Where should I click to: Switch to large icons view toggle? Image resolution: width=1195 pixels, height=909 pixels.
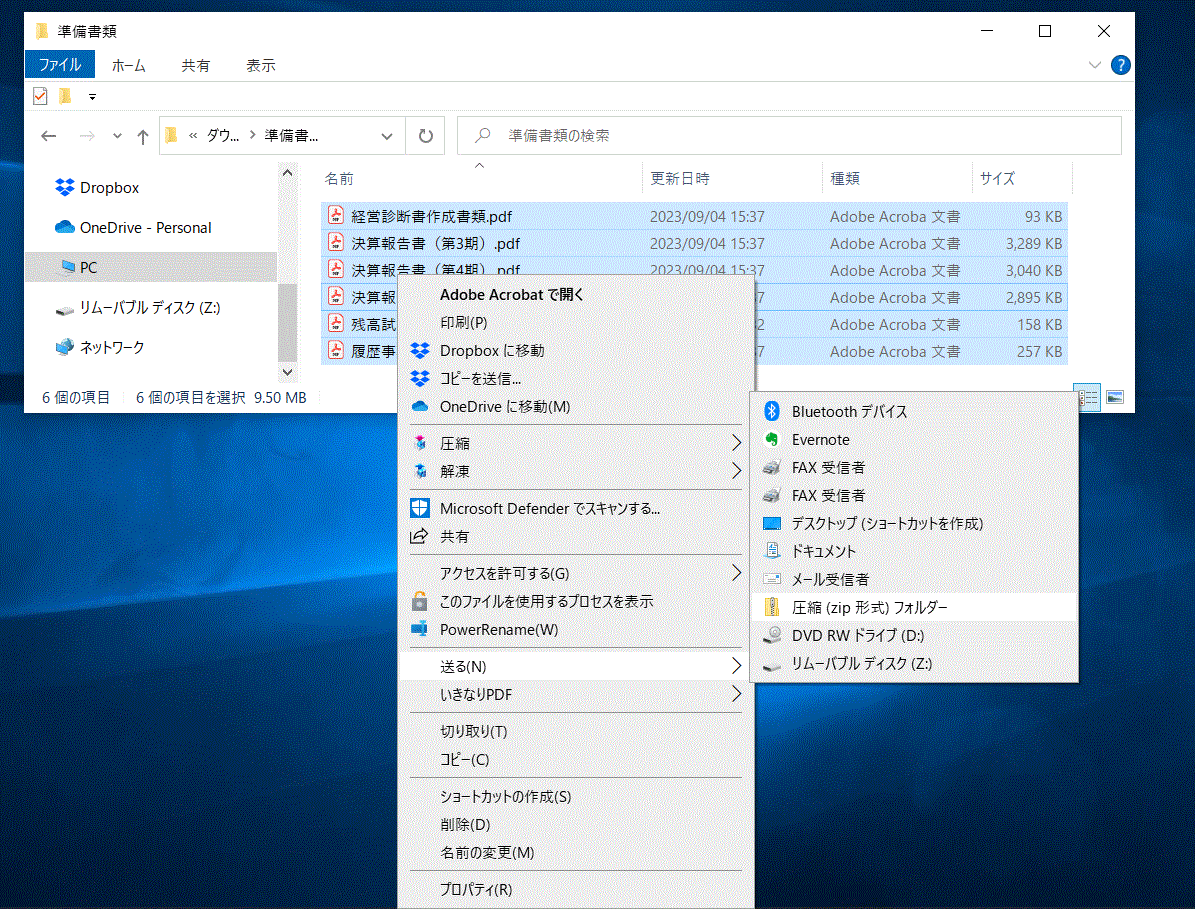pyautogui.click(x=1114, y=397)
